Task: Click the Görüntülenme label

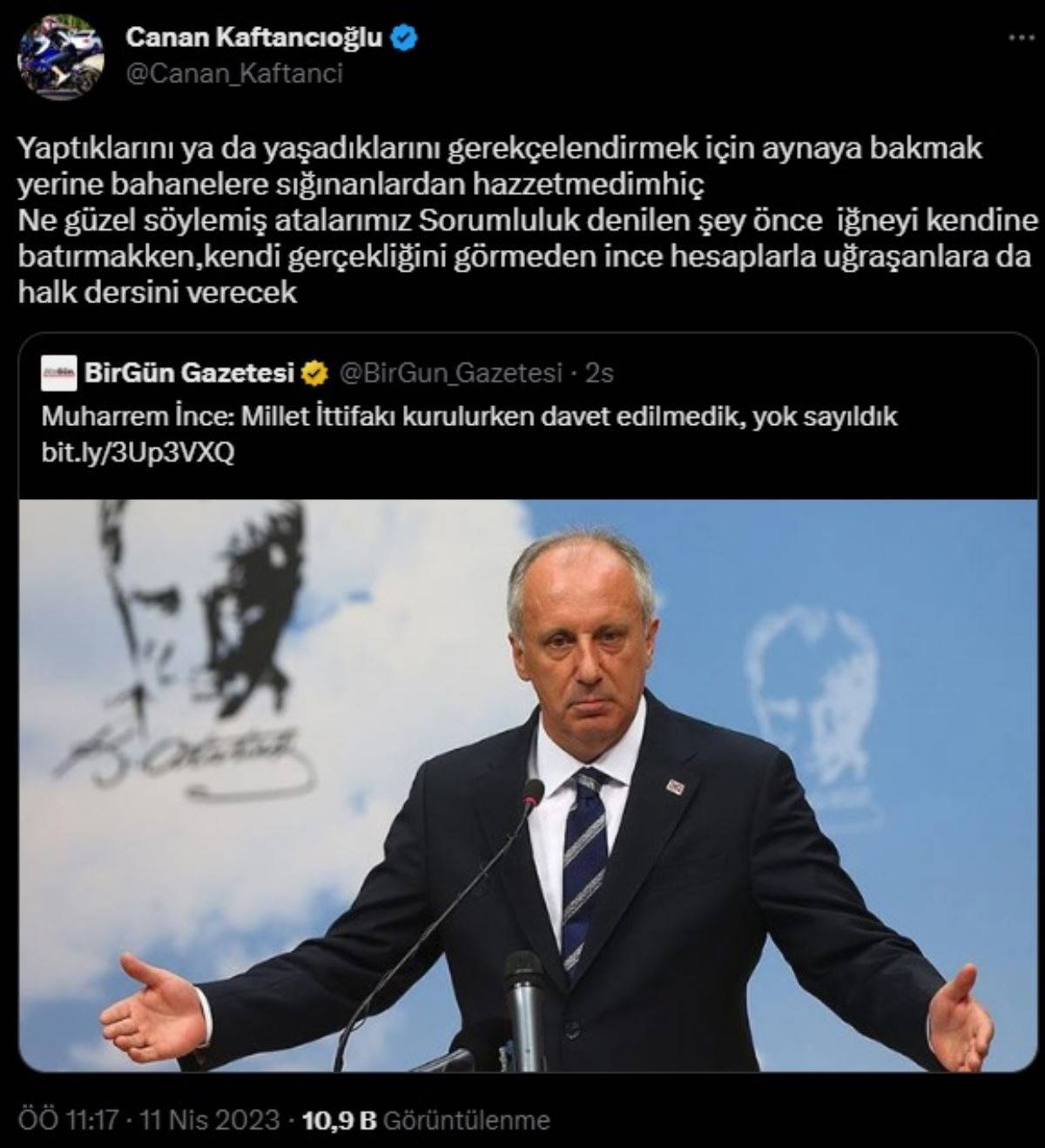Action: click(466, 1119)
